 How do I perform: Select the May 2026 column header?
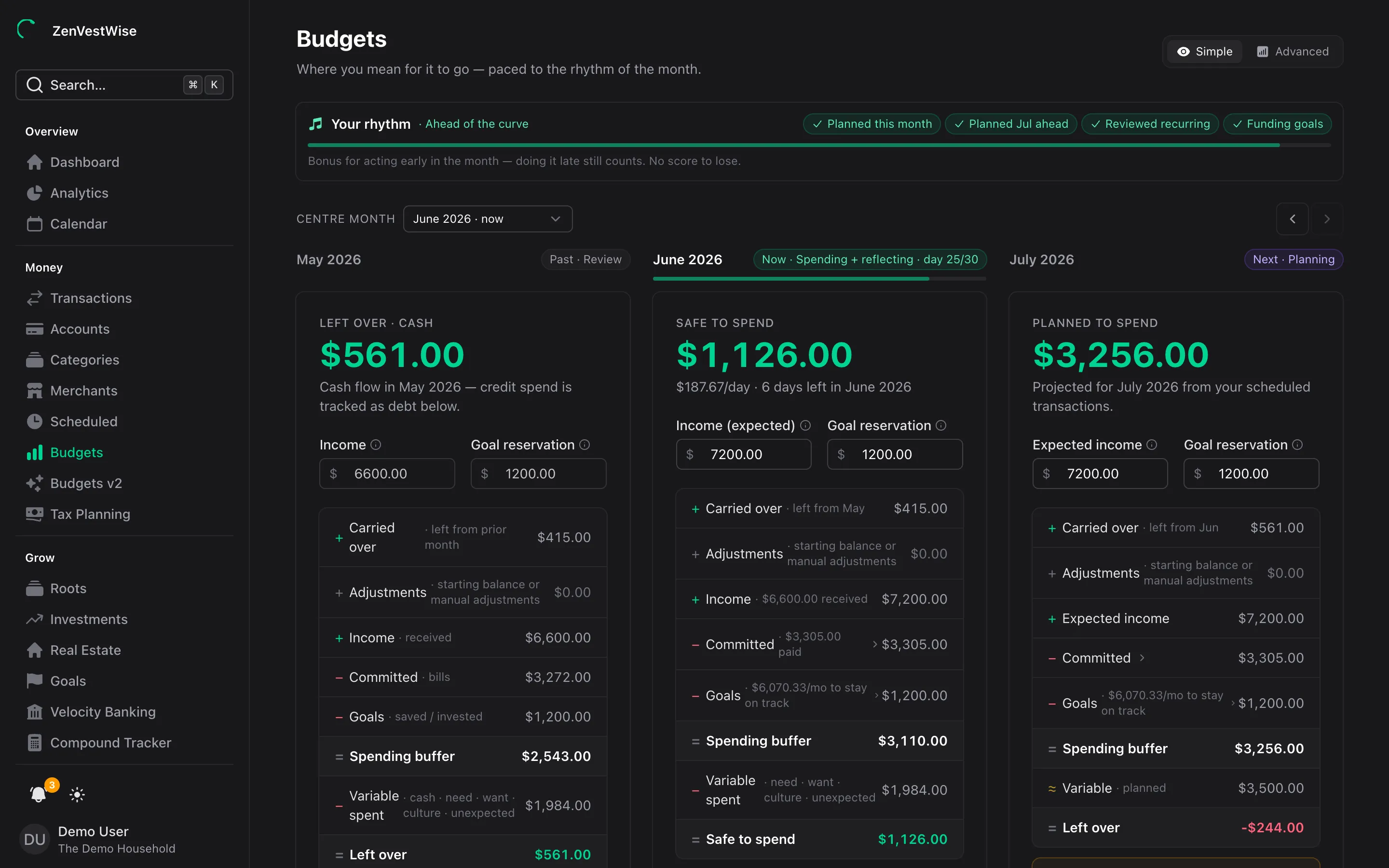(329, 259)
